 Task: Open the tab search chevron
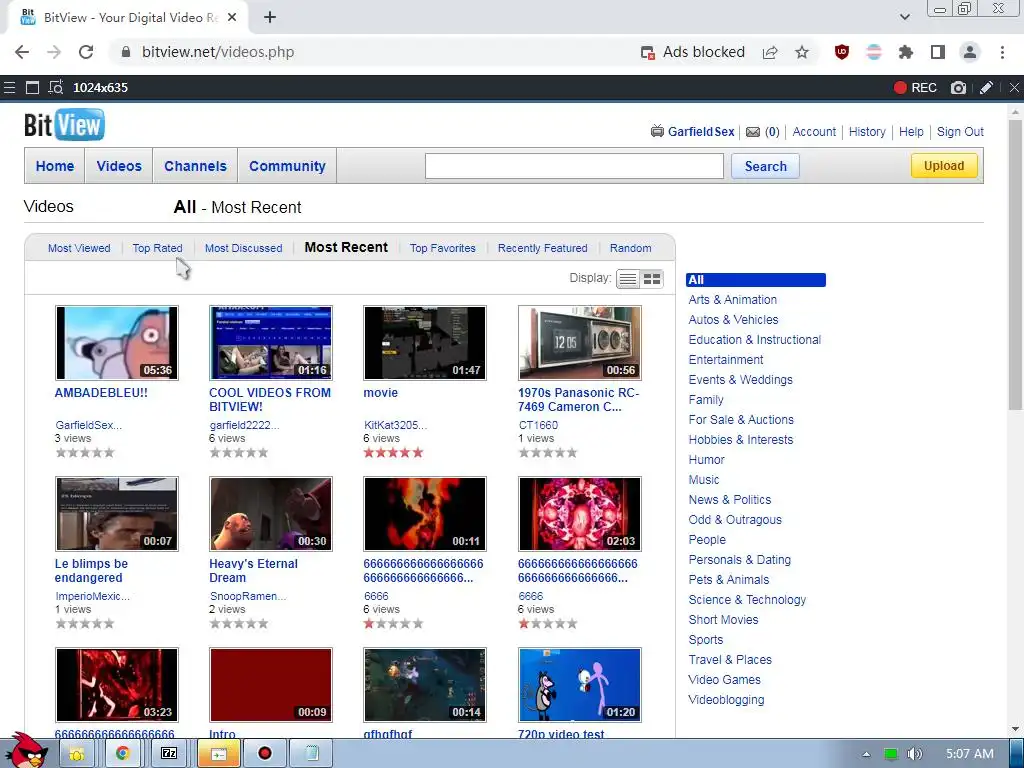click(904, 17)
